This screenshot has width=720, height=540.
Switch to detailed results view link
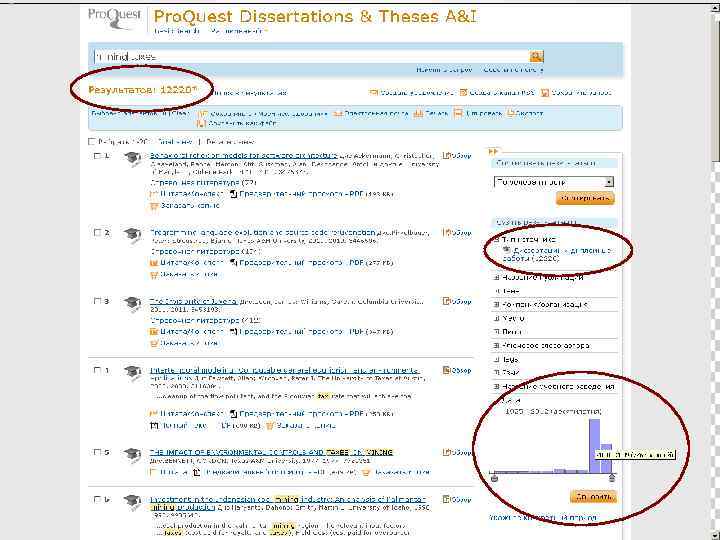(230, 142)
